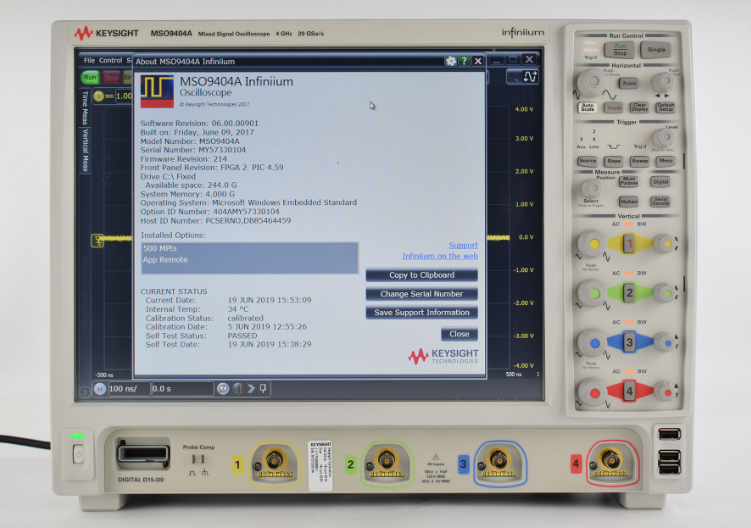Click the Copy to Clipboard button

click(421, 275)
